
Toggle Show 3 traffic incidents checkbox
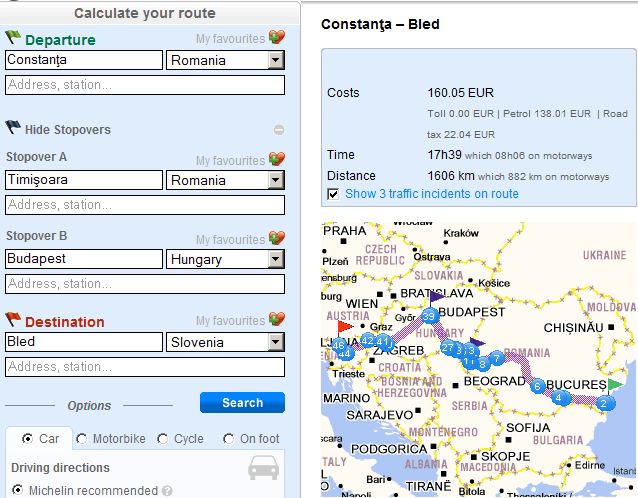pos(334,194)
